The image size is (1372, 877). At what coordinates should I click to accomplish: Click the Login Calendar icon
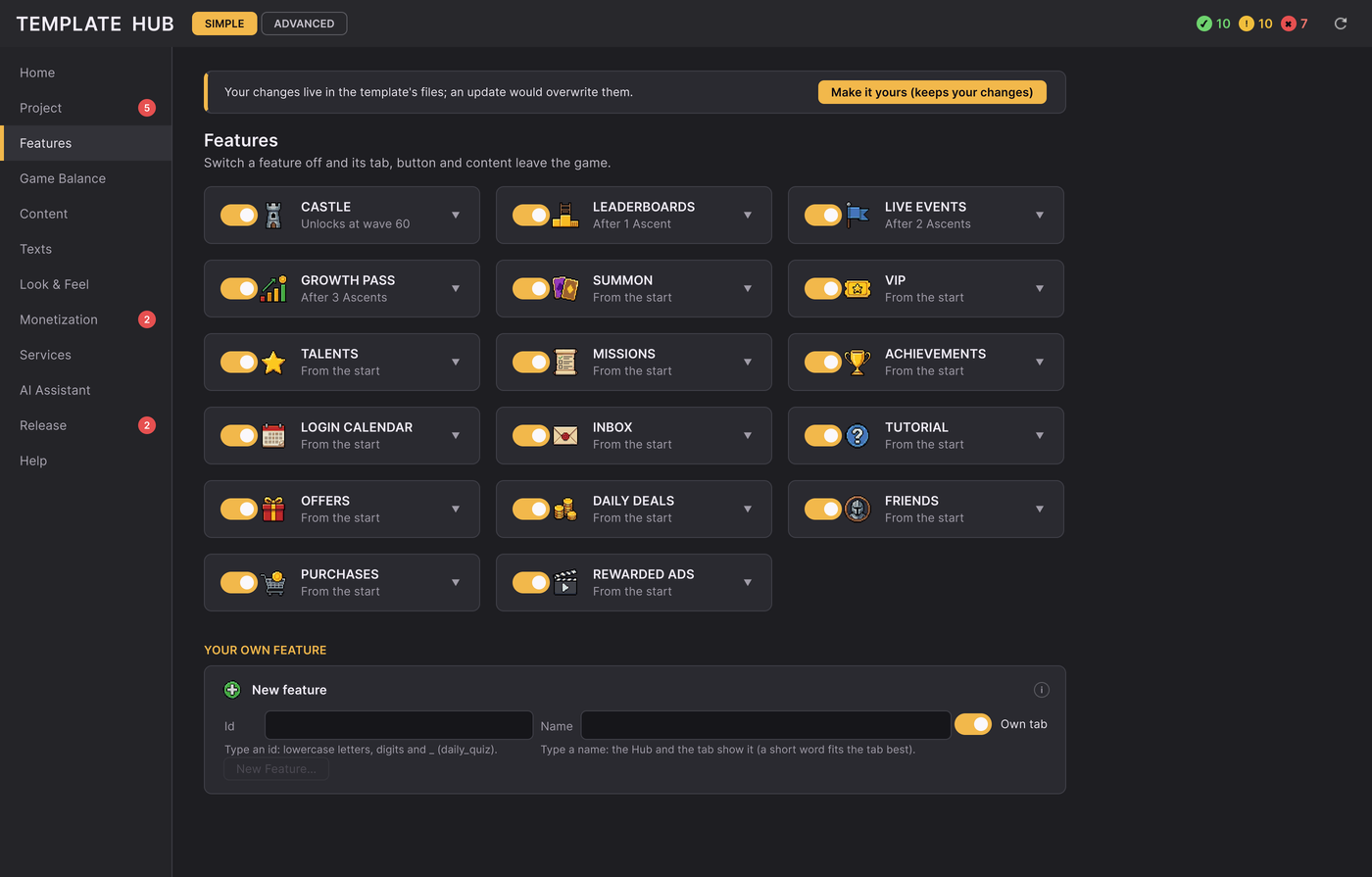(x=273, y=435)
